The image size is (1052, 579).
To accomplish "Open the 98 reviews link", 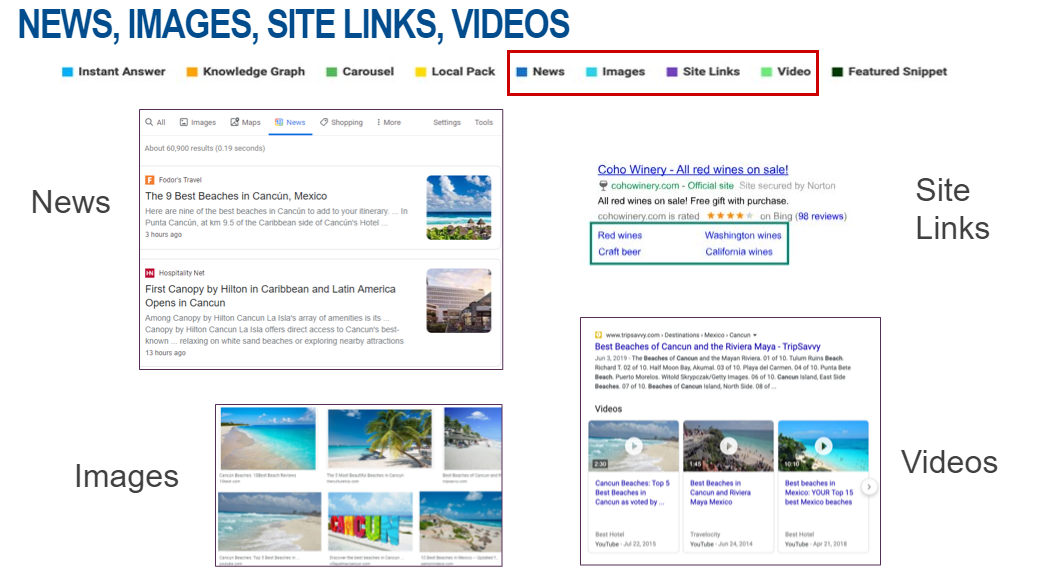I will click(821, 216).
